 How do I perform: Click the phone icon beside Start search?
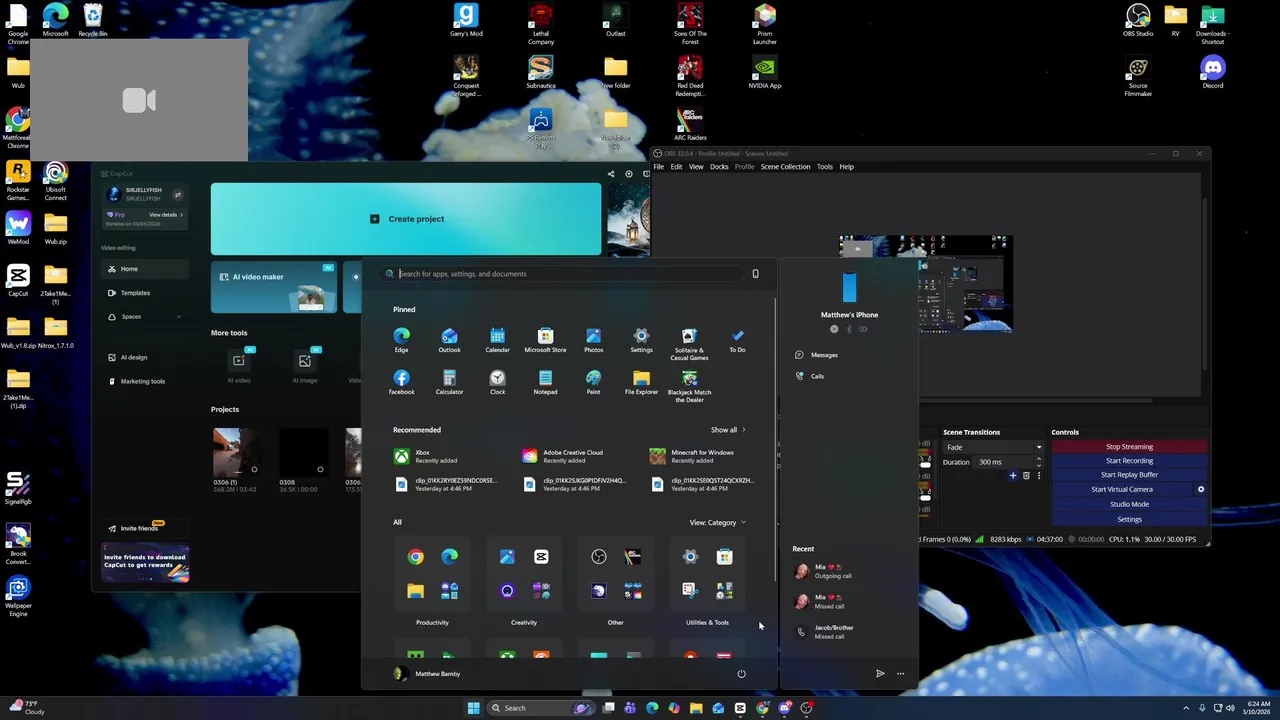pyautogui.click(x=755, y=274)
